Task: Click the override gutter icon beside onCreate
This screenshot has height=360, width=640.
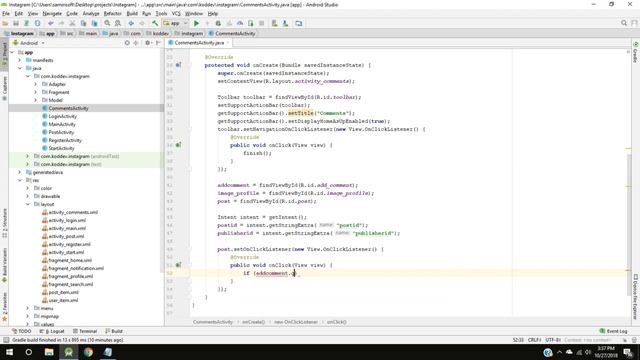Action: point(178,65)
